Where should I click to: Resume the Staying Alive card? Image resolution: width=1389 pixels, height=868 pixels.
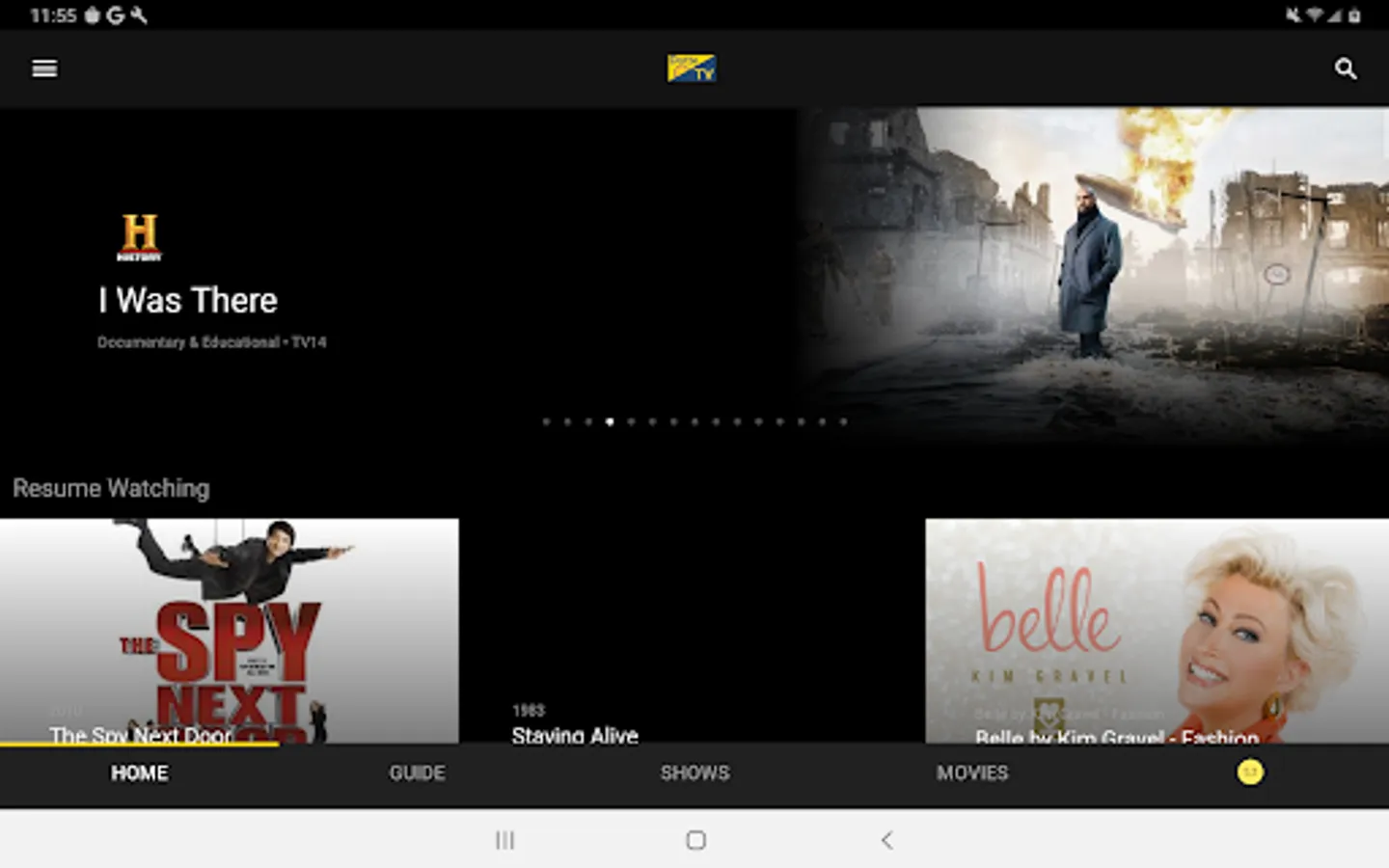[692, 631]
